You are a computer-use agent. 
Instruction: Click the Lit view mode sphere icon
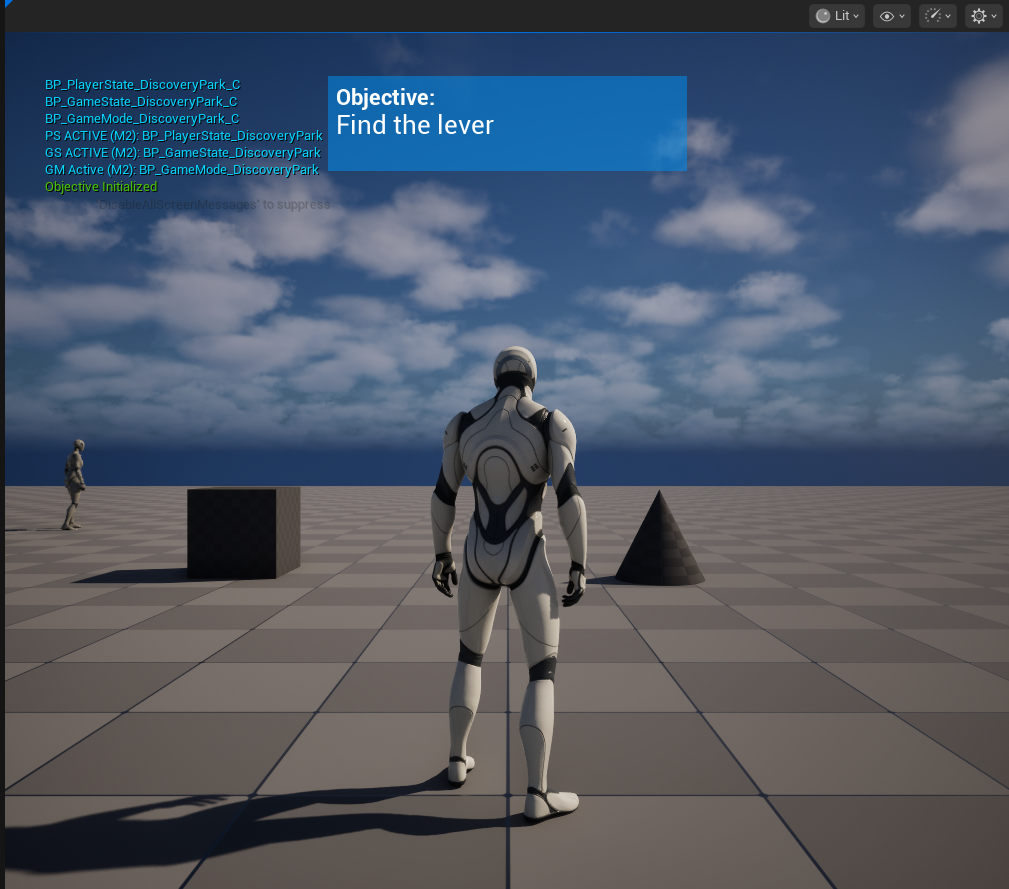823,16
